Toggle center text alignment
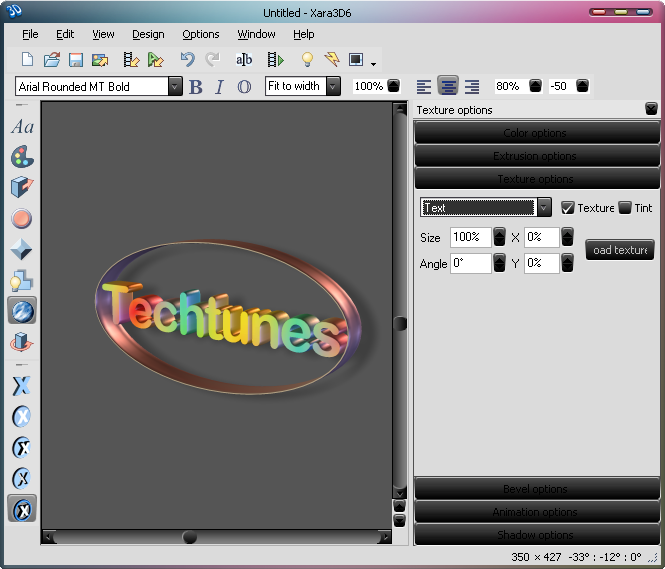The width and height of the screenshot is (665, 569). coord(448,87)
